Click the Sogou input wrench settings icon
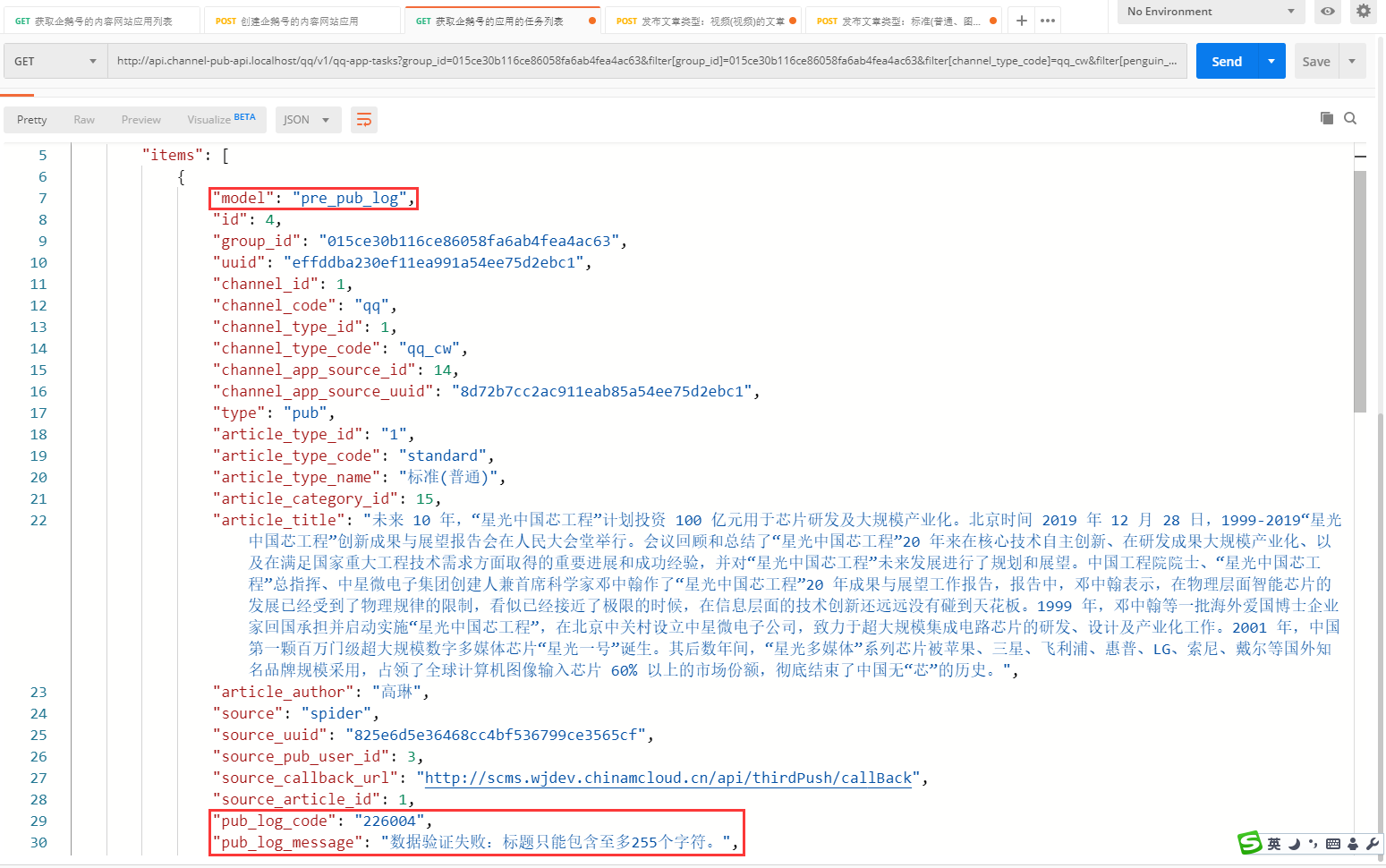Viewport: 1386px width, 868px height. pyautogui.click(x=1372, y=844)
